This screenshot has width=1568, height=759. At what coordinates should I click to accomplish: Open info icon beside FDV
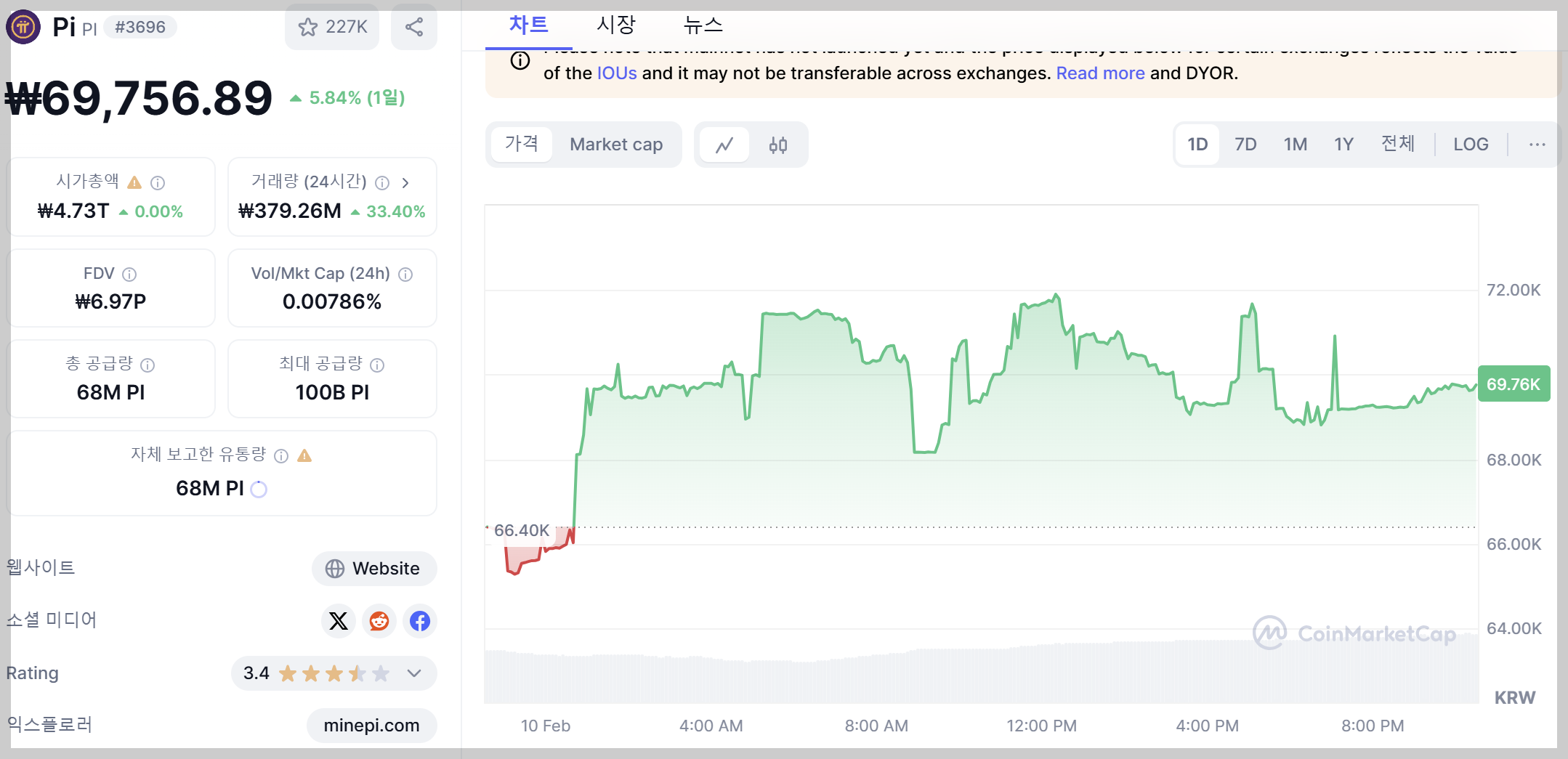point(129,275)
